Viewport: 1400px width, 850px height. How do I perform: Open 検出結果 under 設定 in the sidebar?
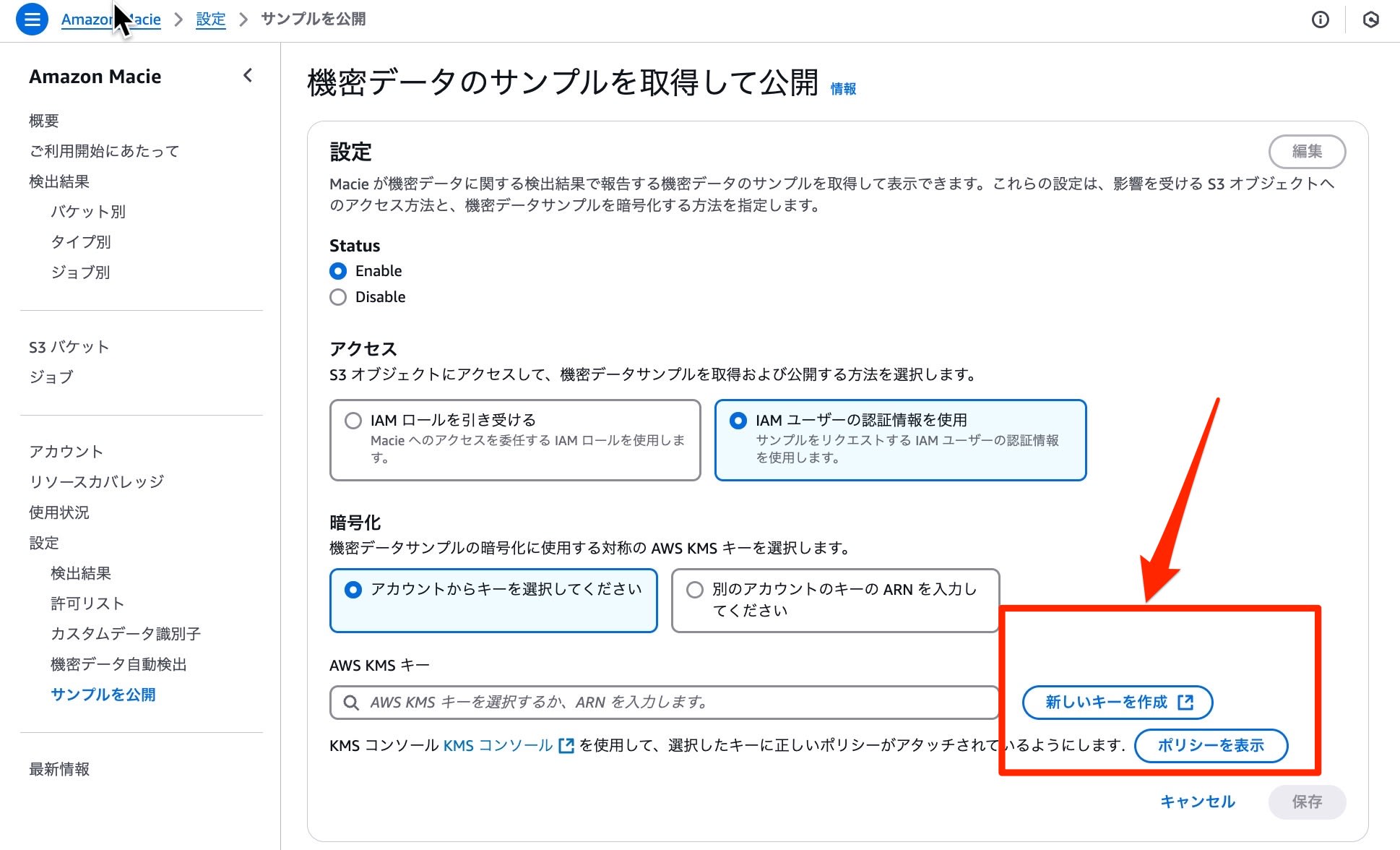click(x=81, y=573)
